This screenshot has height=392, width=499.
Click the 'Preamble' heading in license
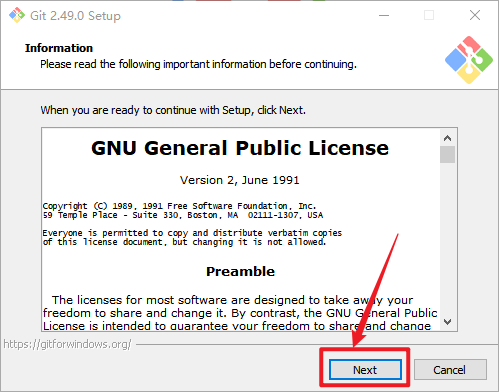tap(240, 271)
